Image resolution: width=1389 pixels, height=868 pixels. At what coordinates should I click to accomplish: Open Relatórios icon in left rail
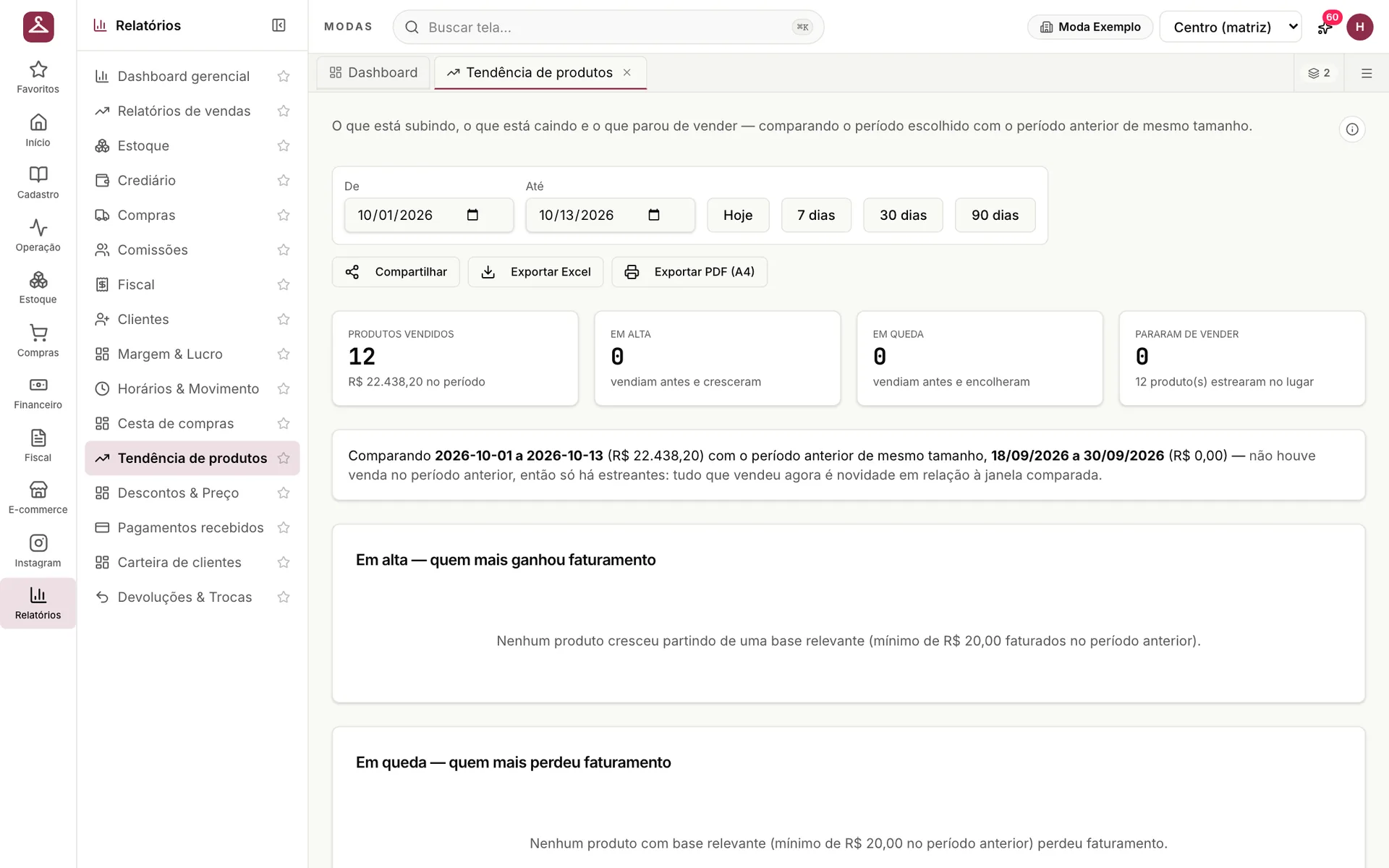[38, 603]
